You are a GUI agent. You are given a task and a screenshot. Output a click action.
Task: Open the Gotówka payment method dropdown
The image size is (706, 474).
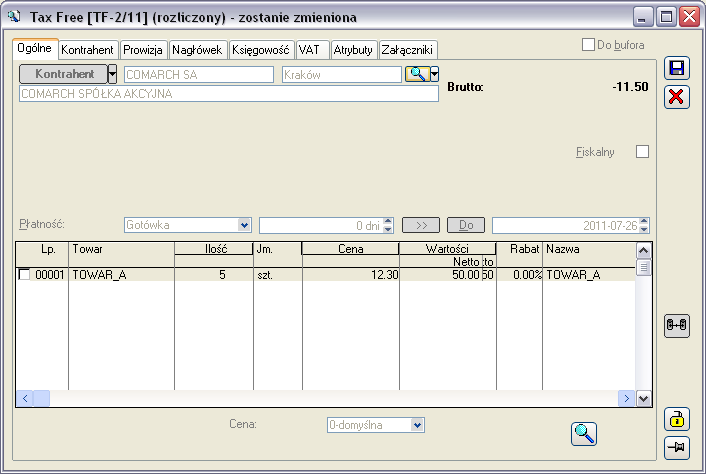pyautogui.click(x=244, y=225)
